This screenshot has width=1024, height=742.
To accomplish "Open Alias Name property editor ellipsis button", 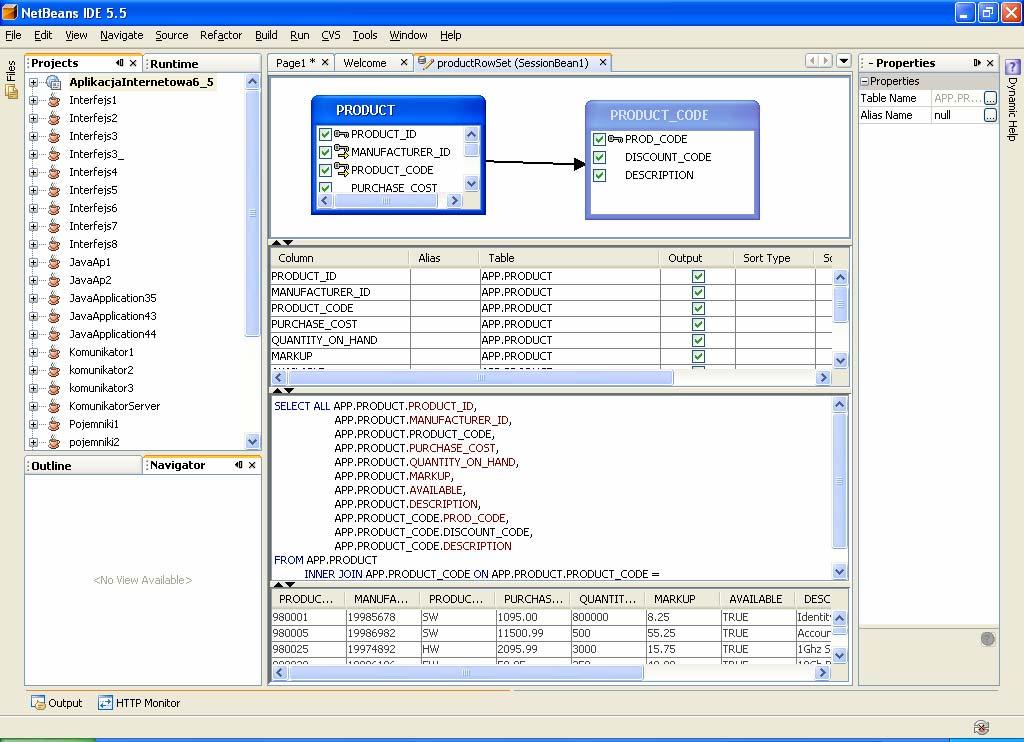I will [x=990, y=115].
